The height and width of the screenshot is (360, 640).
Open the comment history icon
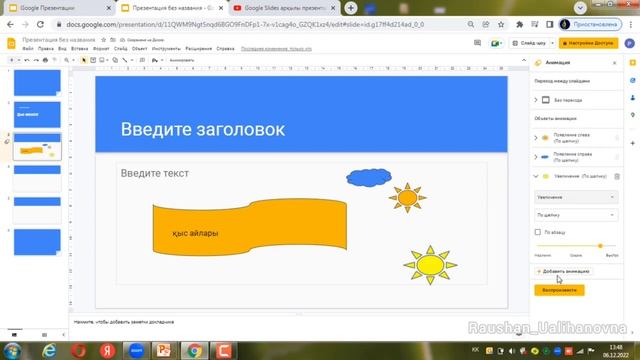coord(477,43)
